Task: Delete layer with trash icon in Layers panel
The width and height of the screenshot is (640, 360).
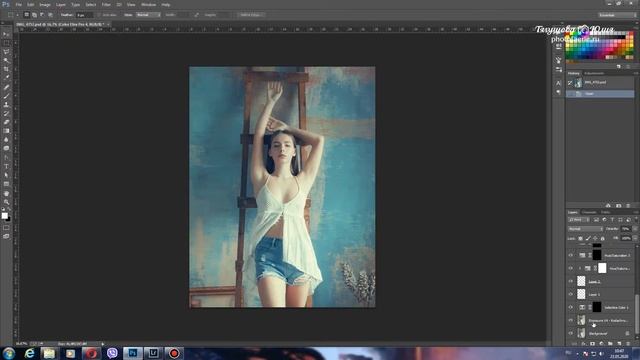Action: pos(628,344)
